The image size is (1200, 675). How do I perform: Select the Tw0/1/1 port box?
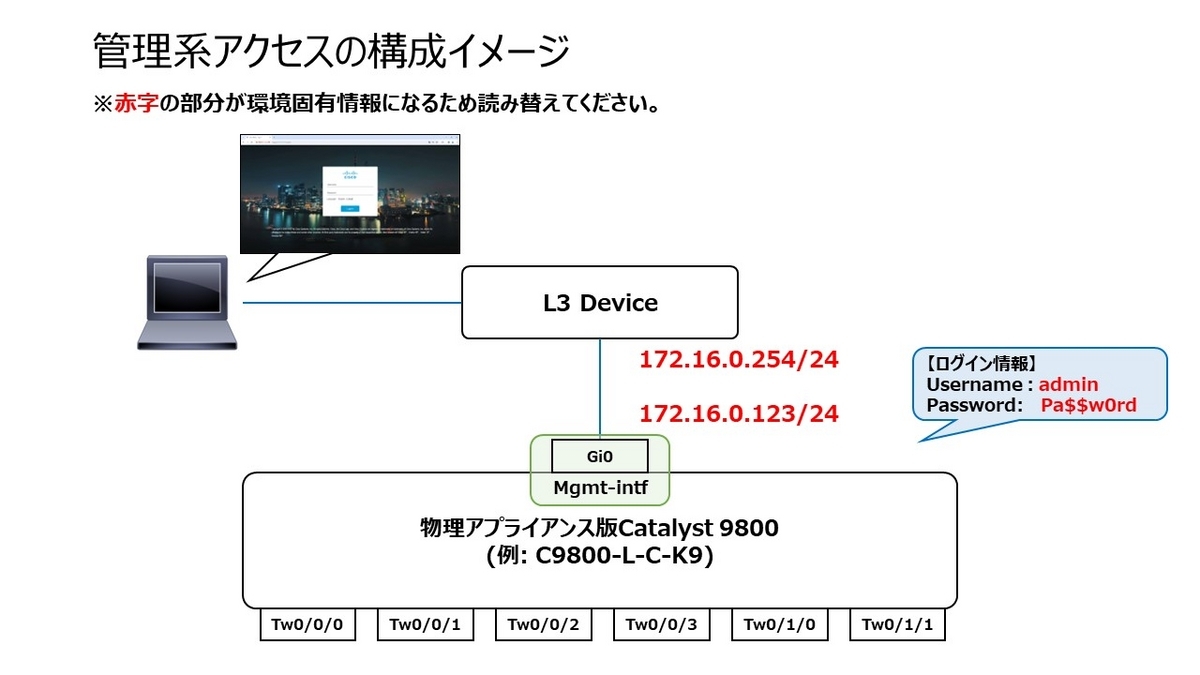897,625
